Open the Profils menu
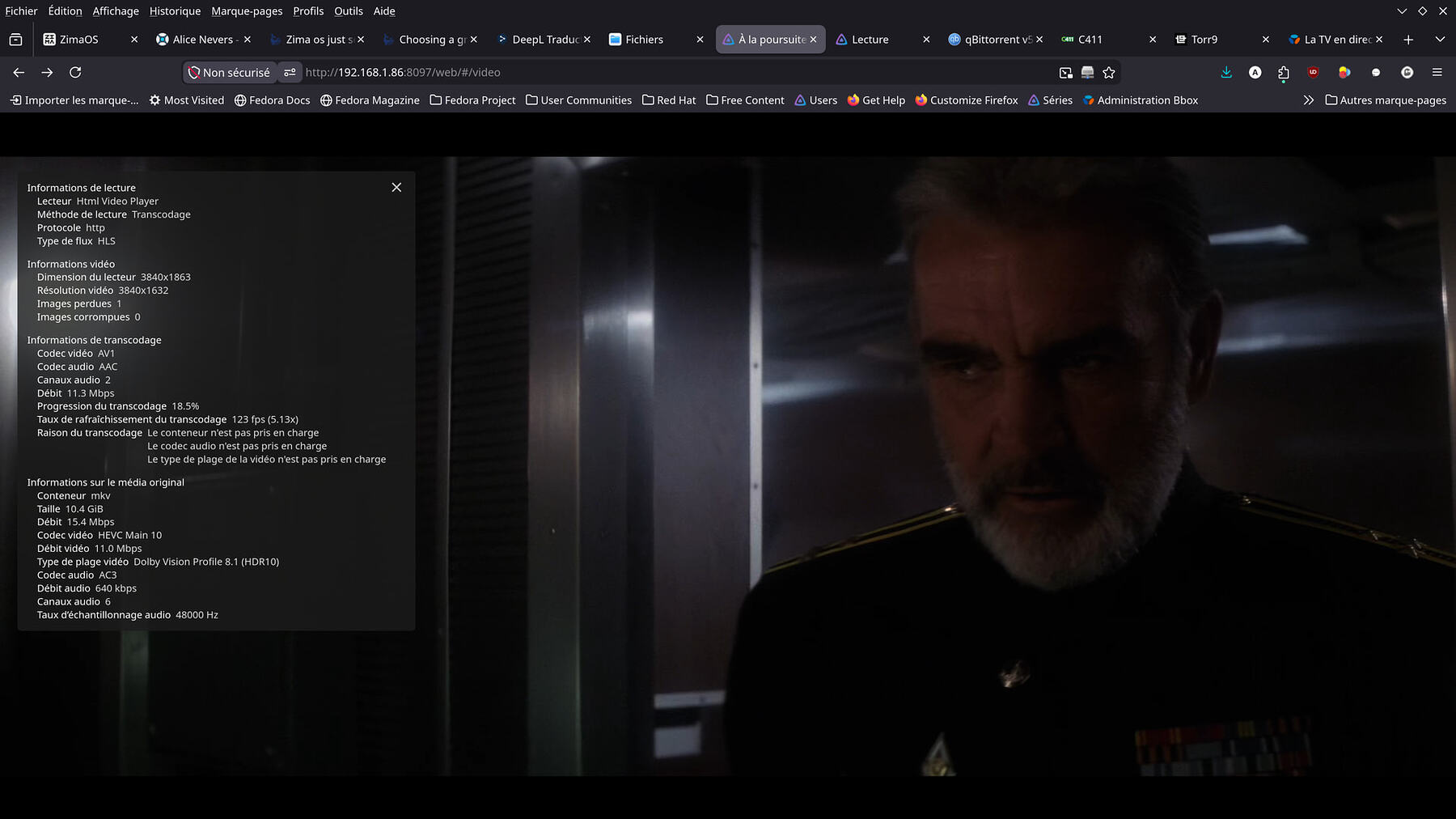1456x819 pixels. pyautogui.click(x=308, y=11)
